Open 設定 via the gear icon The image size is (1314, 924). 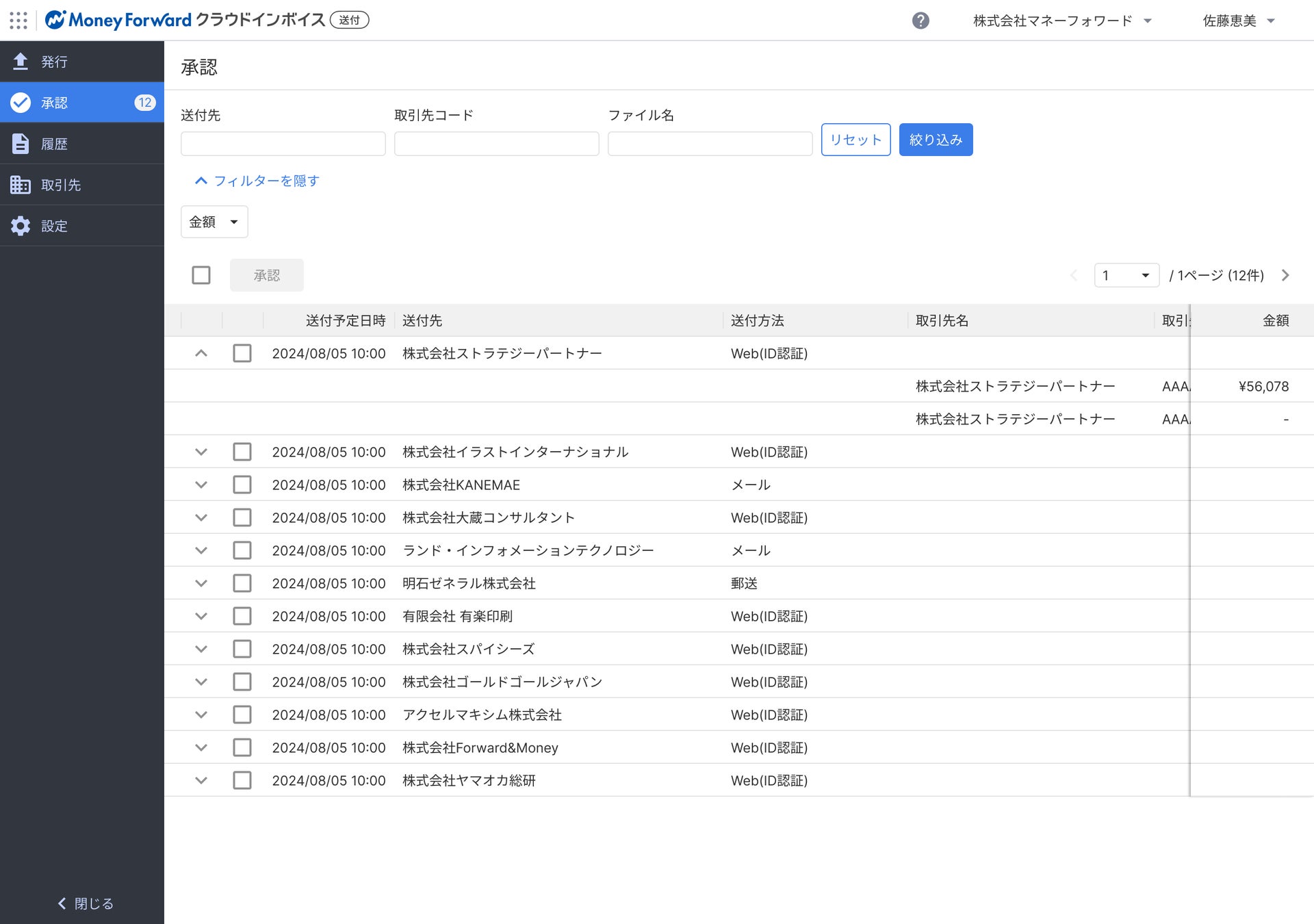pos(21,226)
